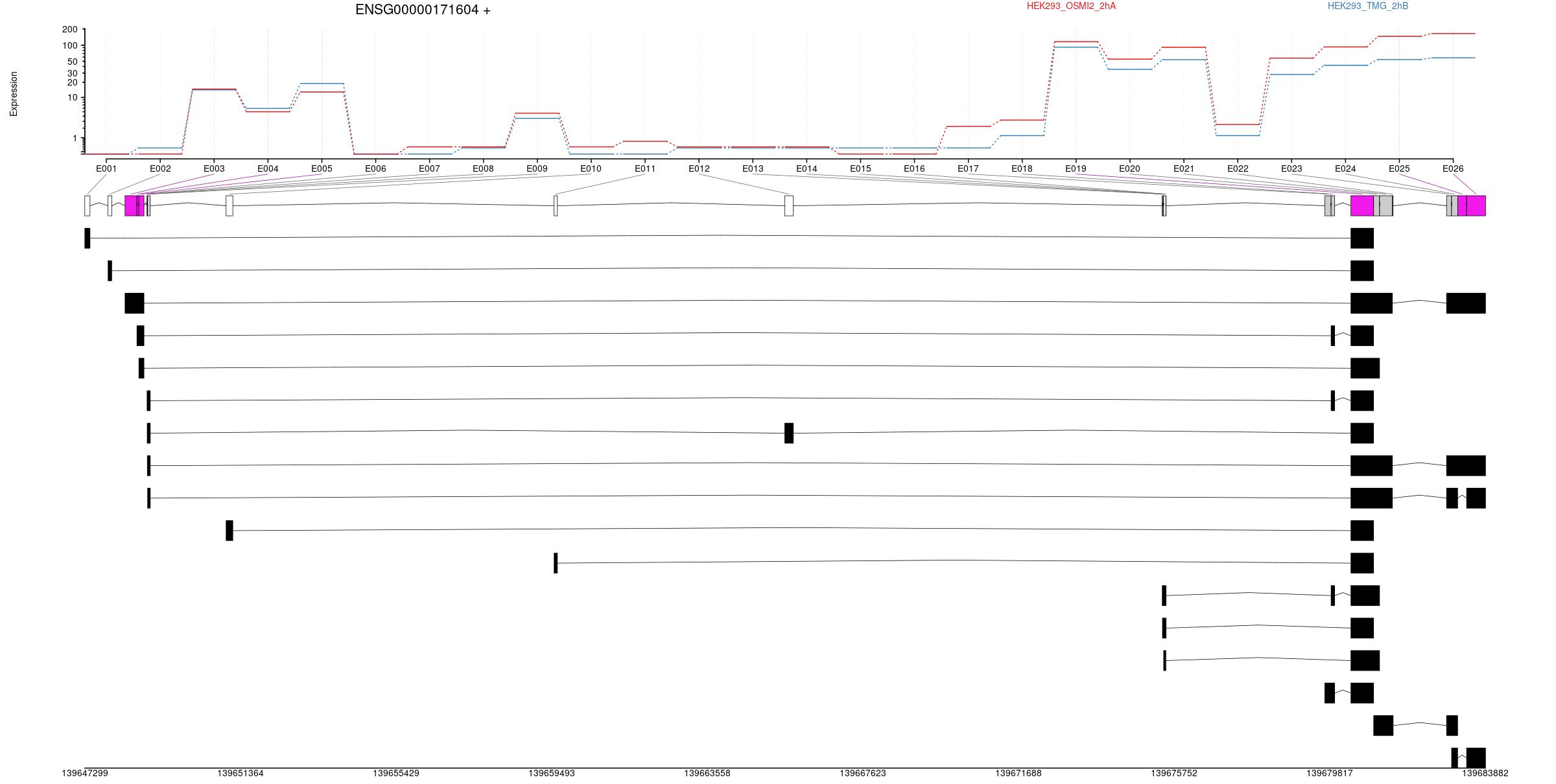Screen dimensions: 1556x784
Task: Click genomic coordinate 139667623
Action: [863, 774]
